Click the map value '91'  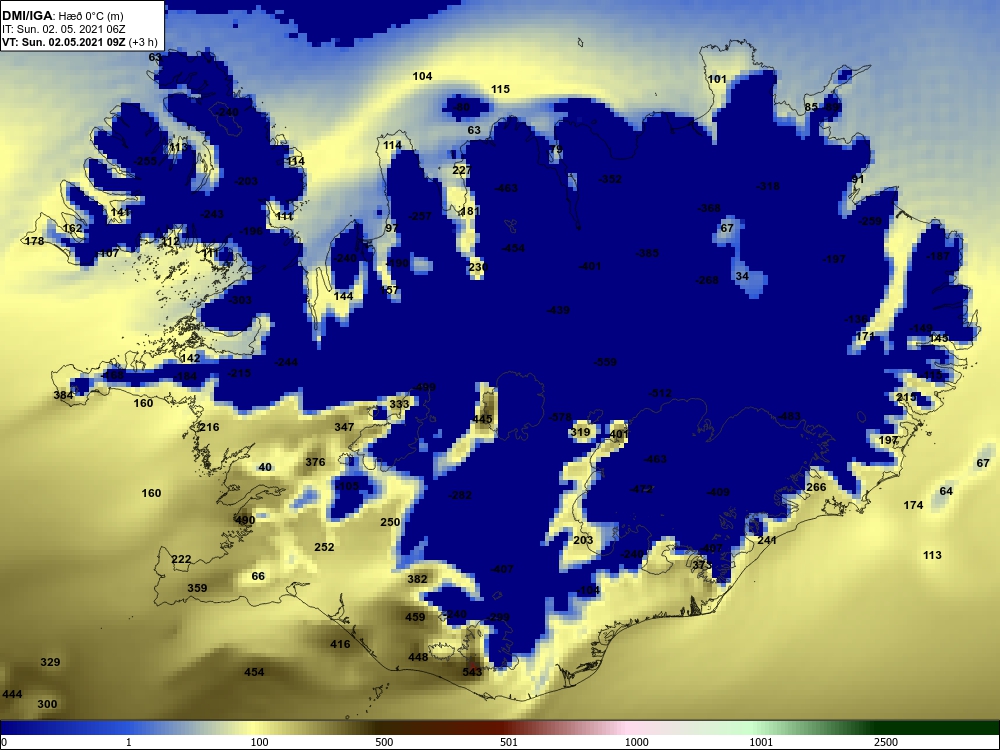(858, 180)
